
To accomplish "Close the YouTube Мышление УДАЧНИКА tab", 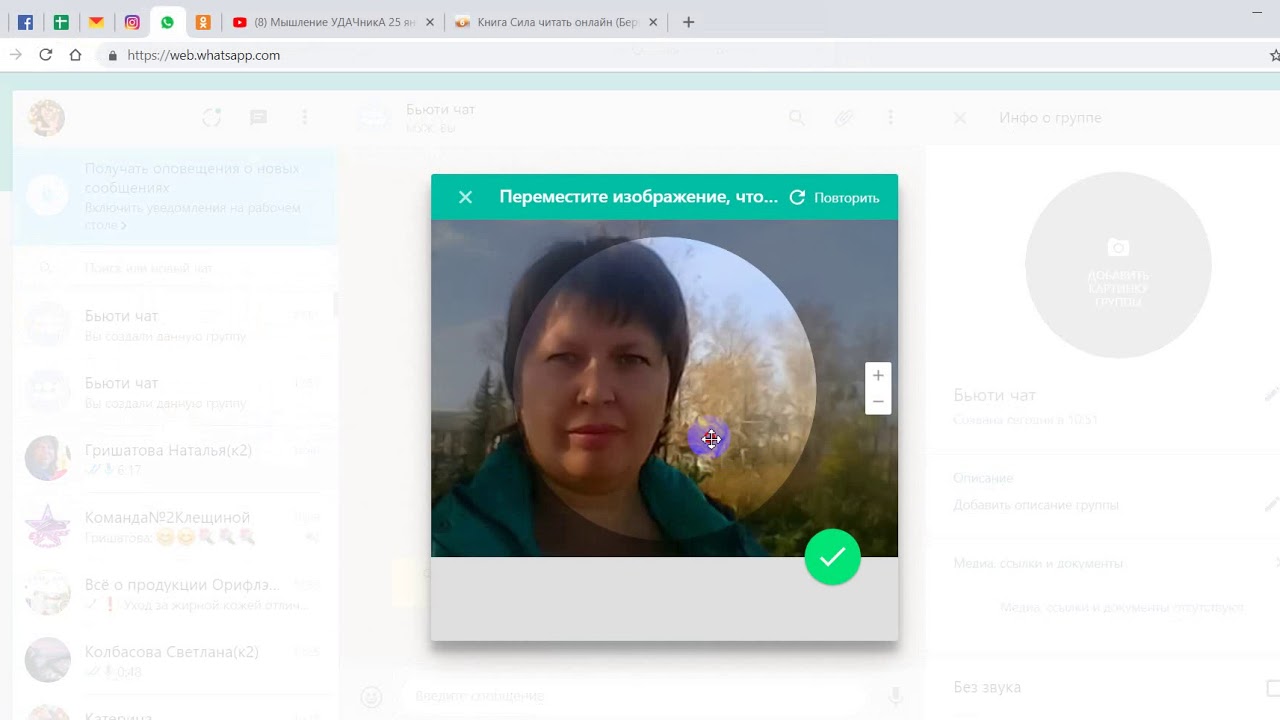I will pos(430,22).
